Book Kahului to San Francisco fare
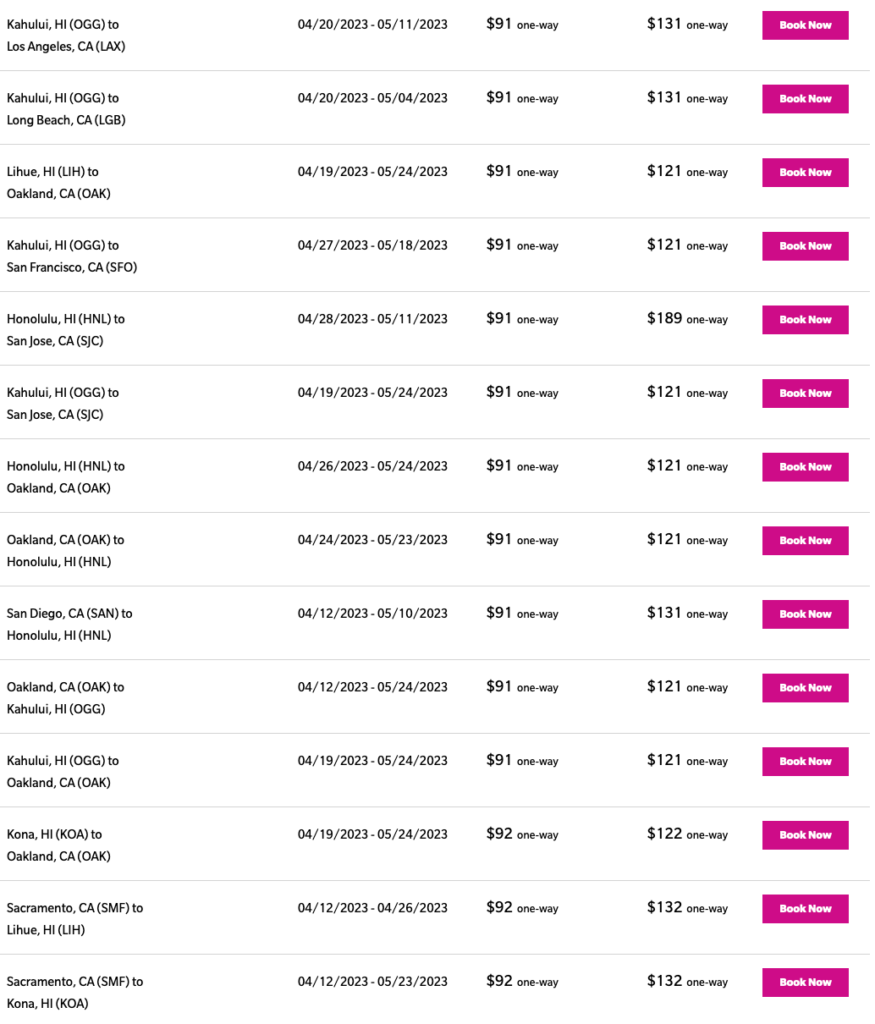875x1024 pixels. pyautogui.click(x=805, y=246)
